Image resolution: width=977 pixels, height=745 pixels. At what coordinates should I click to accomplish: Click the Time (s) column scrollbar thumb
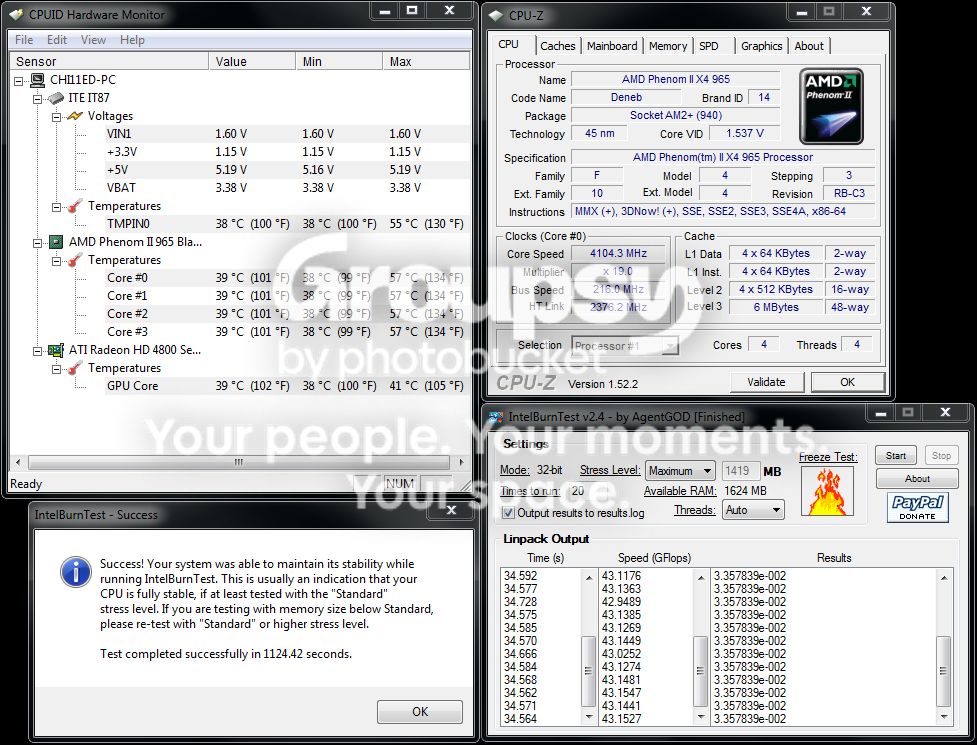(x=588, y=671)
